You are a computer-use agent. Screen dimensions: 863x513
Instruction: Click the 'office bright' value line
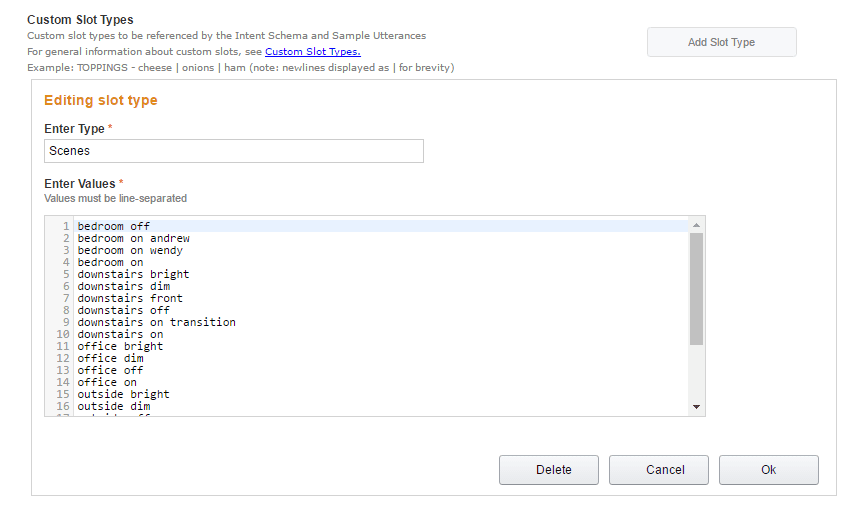coord(120,346)
